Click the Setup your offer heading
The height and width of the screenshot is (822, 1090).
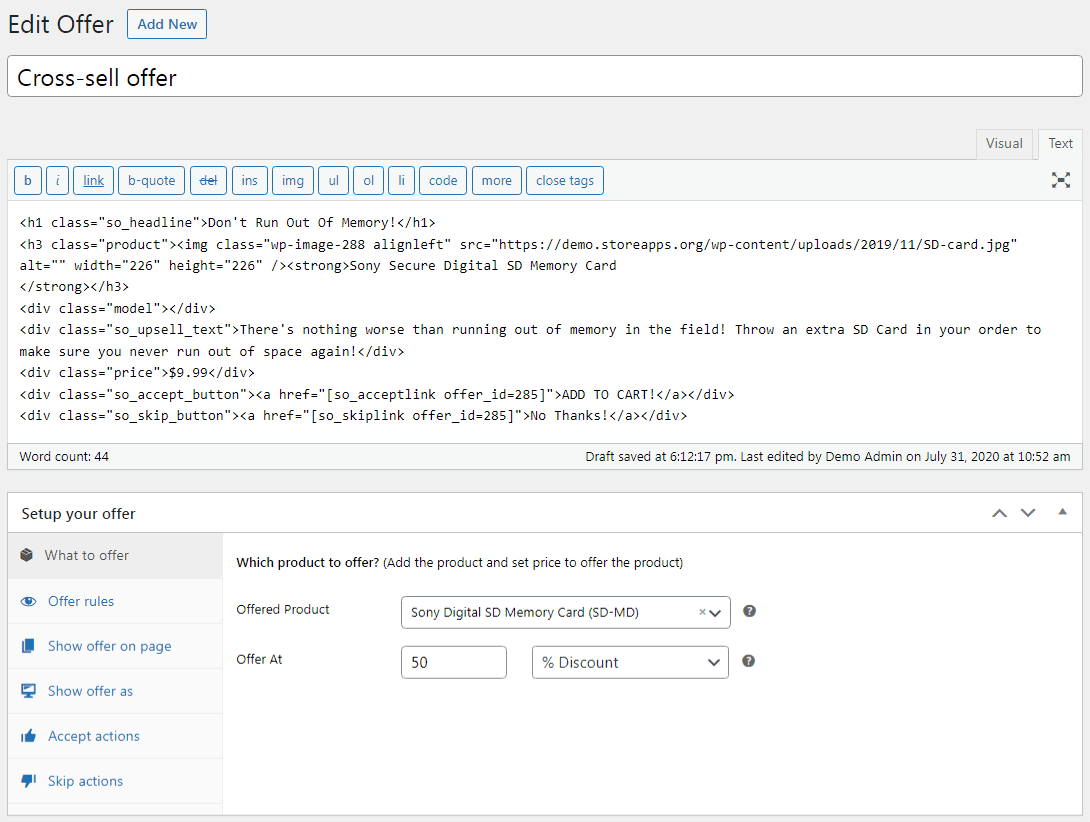tap(79, 514)
